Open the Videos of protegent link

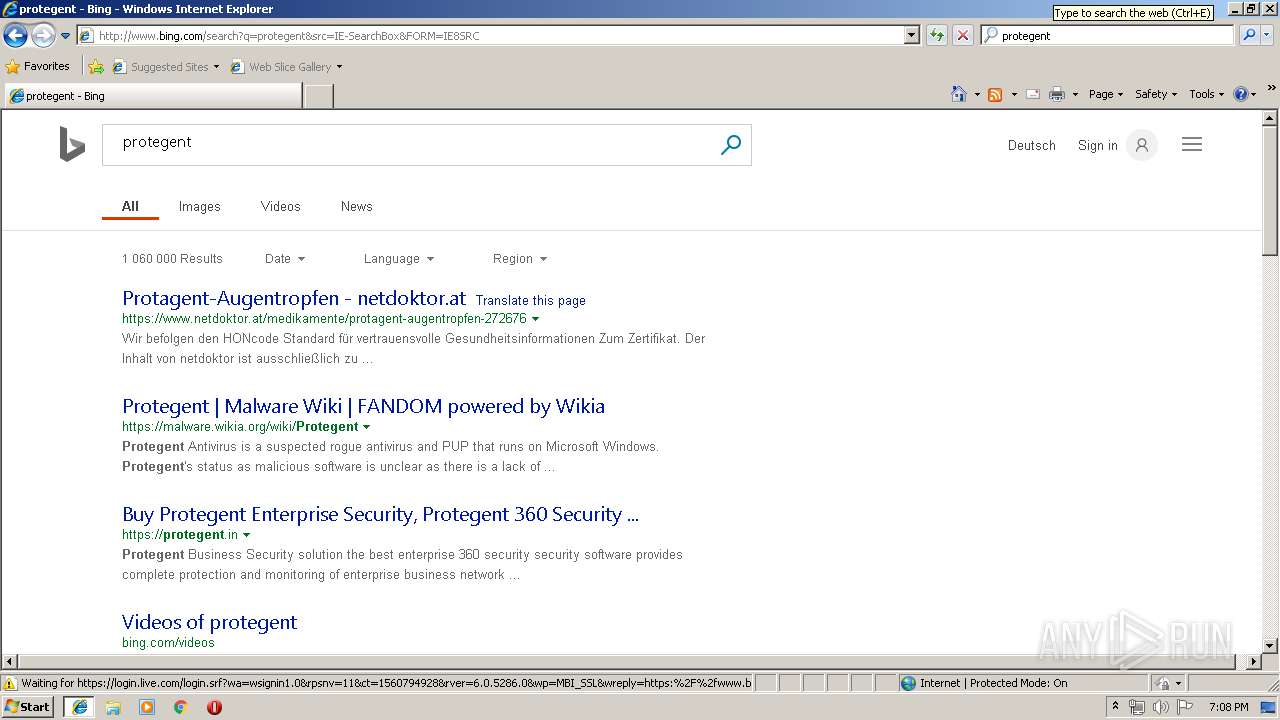point(209,622)
